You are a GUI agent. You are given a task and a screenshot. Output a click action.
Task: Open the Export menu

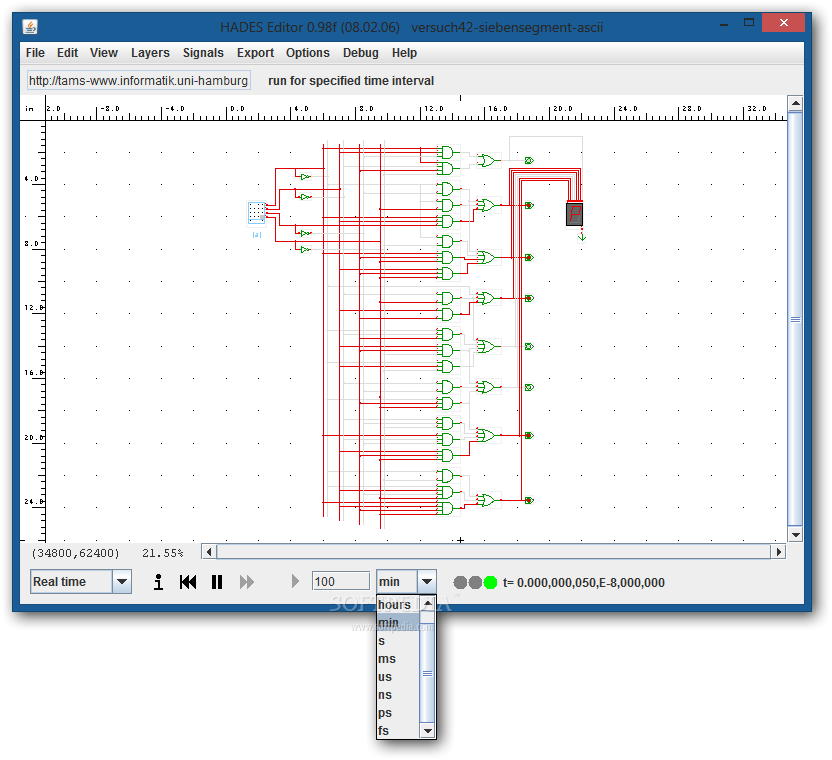click(x=255, y=53)
